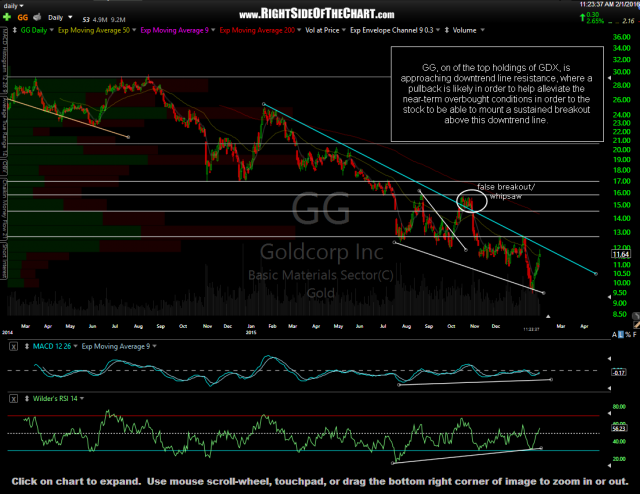The width and height of the screenshot is (640, 494).
Task: Close the Wilder's RSI pane with its X box
Action: [13, 399]
